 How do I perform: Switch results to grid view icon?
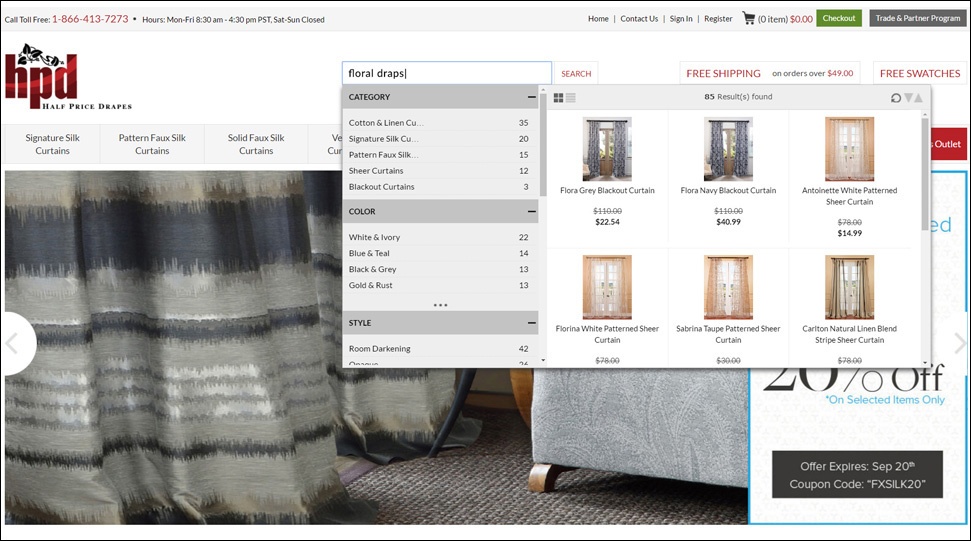pyautogui.click(x=558, y=98)
